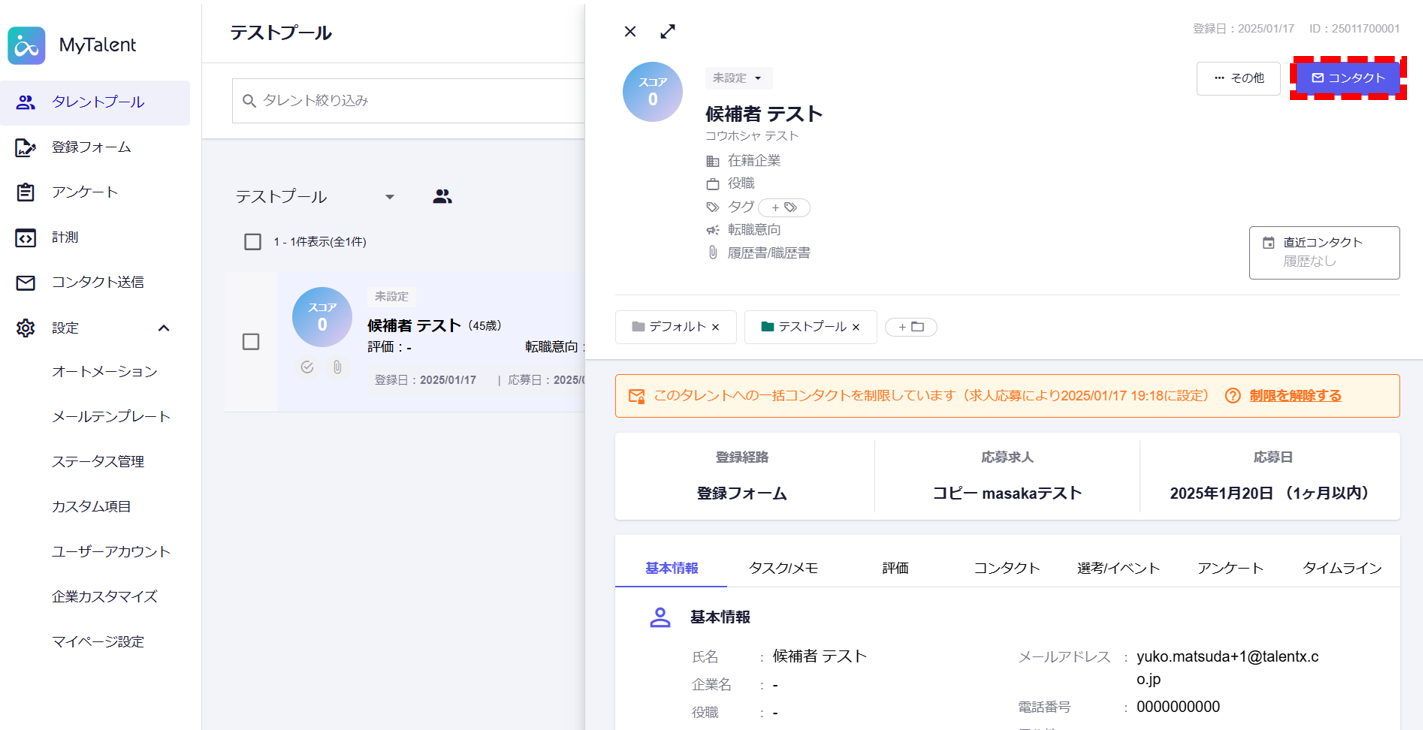
Task: Click the add folder icon button
Action: [x=911, y=327]
